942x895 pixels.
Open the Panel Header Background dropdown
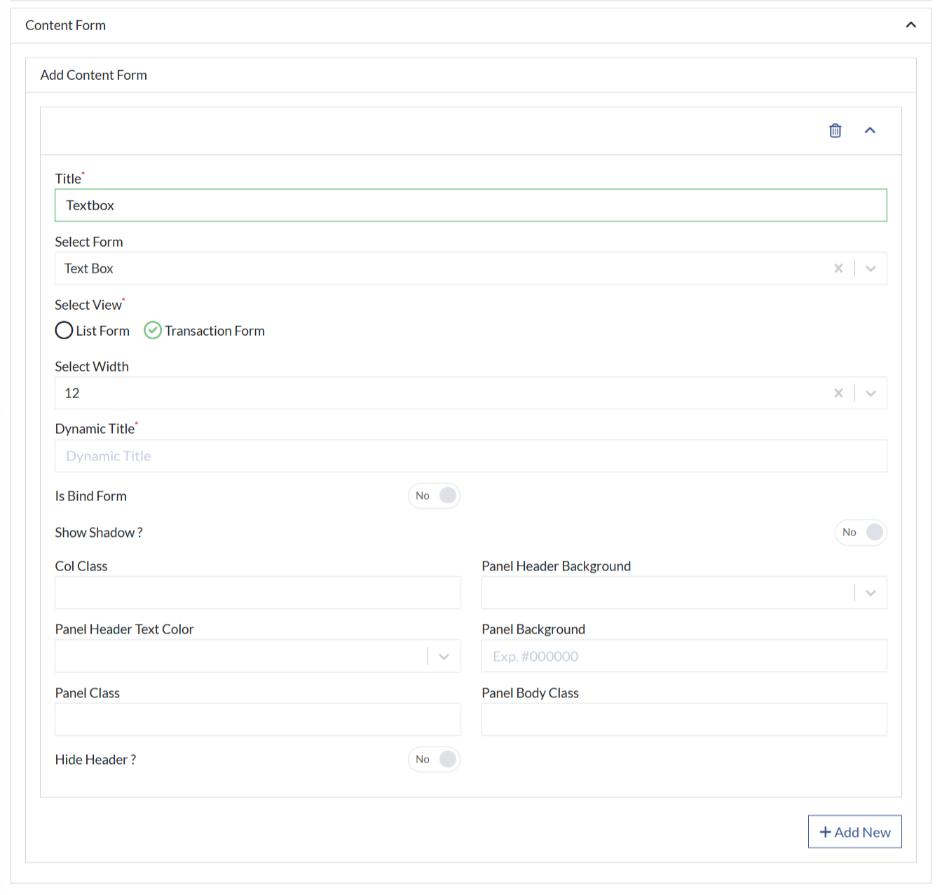(x=684, y=593)
